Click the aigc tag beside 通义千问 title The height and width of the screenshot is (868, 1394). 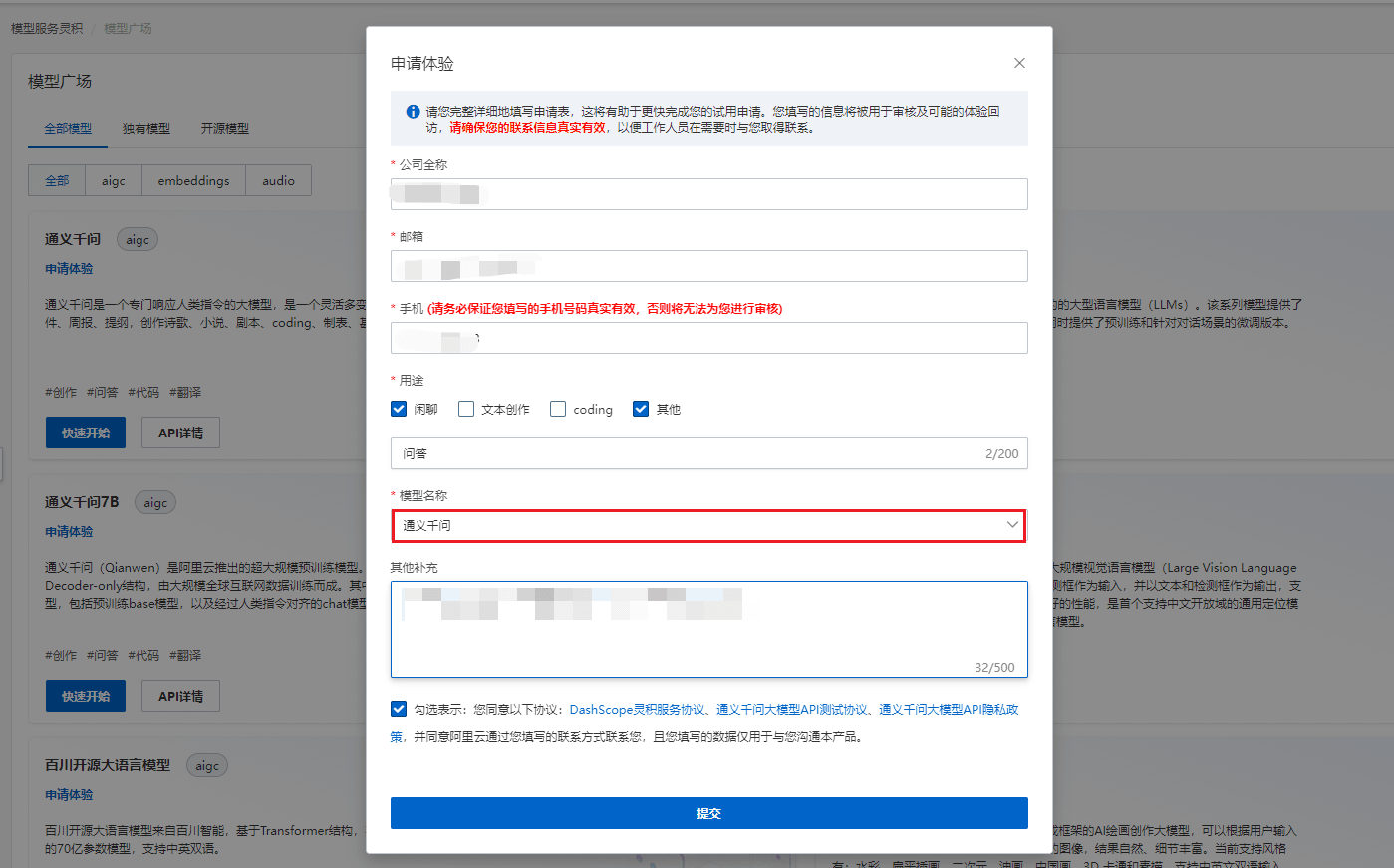(138, 239)
